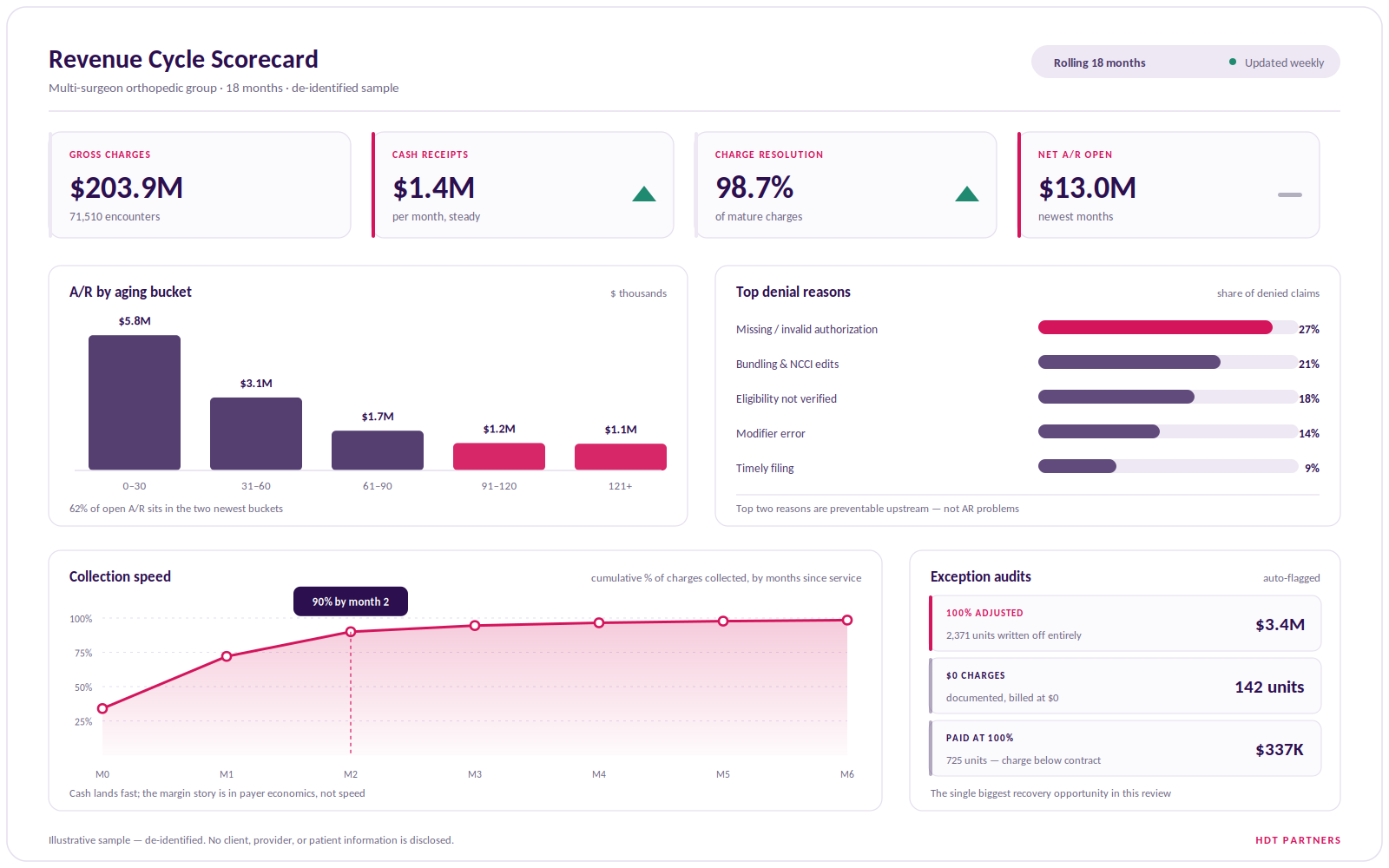
Task: Open the 100% Adjusted exception card
Action: point(1125,623)
